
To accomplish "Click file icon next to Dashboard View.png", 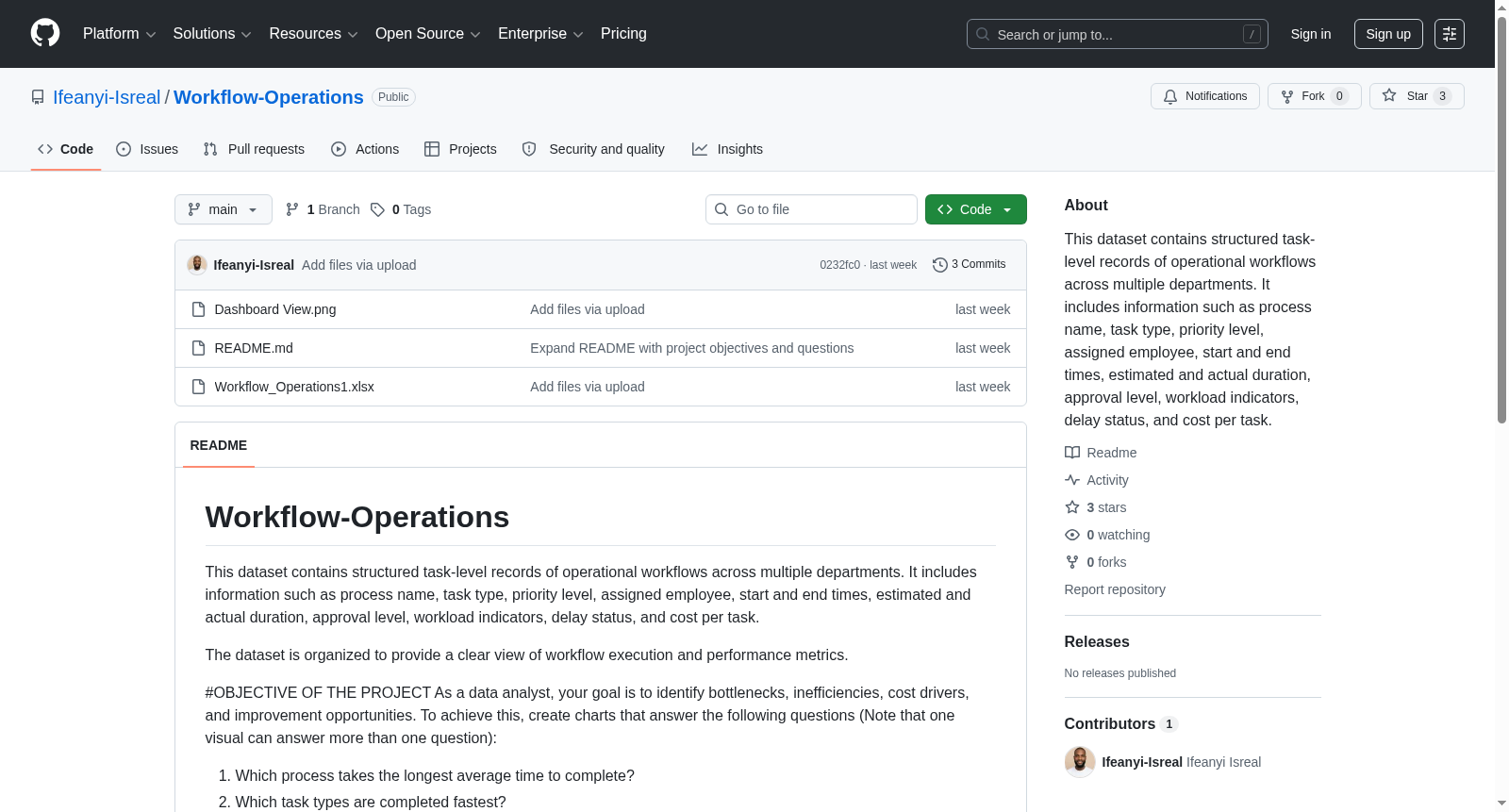I will [198, 309].
